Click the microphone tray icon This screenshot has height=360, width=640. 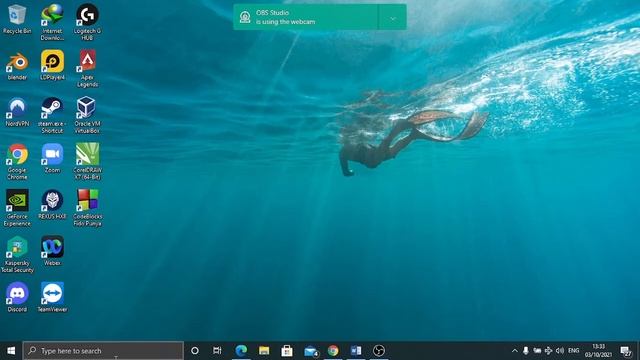(526, 351)
